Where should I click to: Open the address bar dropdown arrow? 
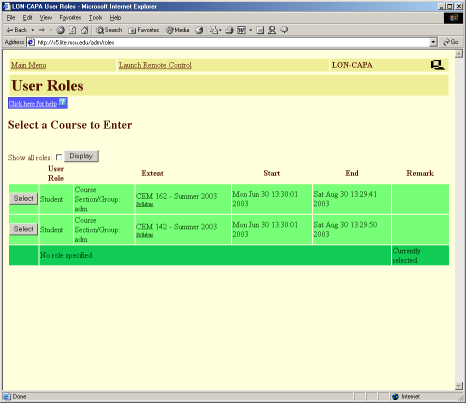click(433, 42)
